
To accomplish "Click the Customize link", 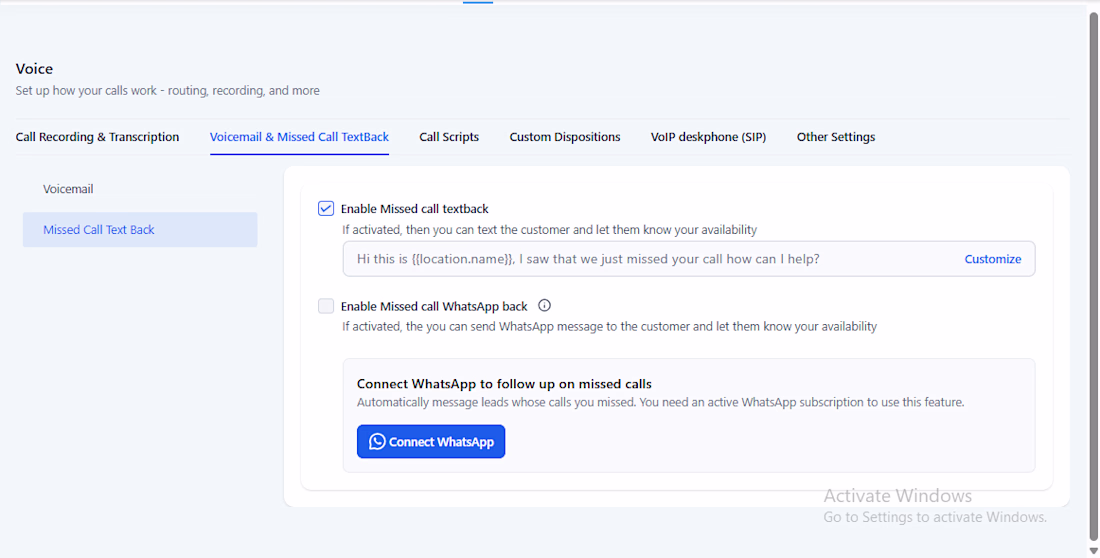I will click(x=993, y=259).
